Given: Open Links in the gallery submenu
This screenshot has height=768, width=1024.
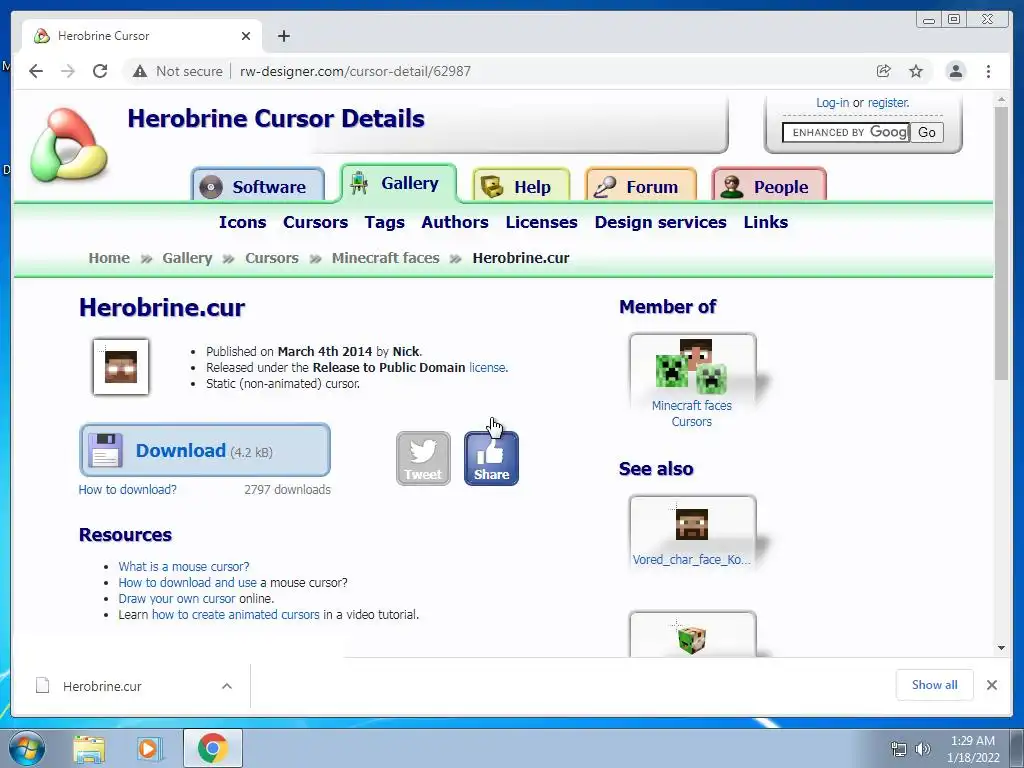Looking at the screenshot, I should point(765,222).
